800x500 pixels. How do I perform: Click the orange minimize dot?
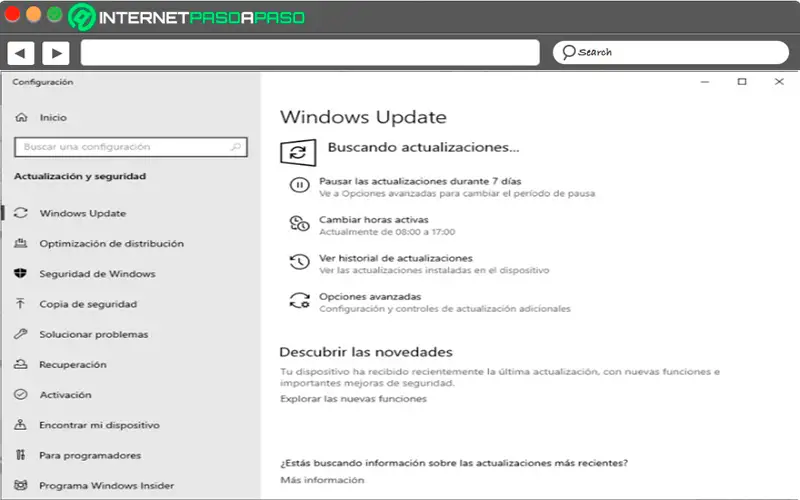34,14
